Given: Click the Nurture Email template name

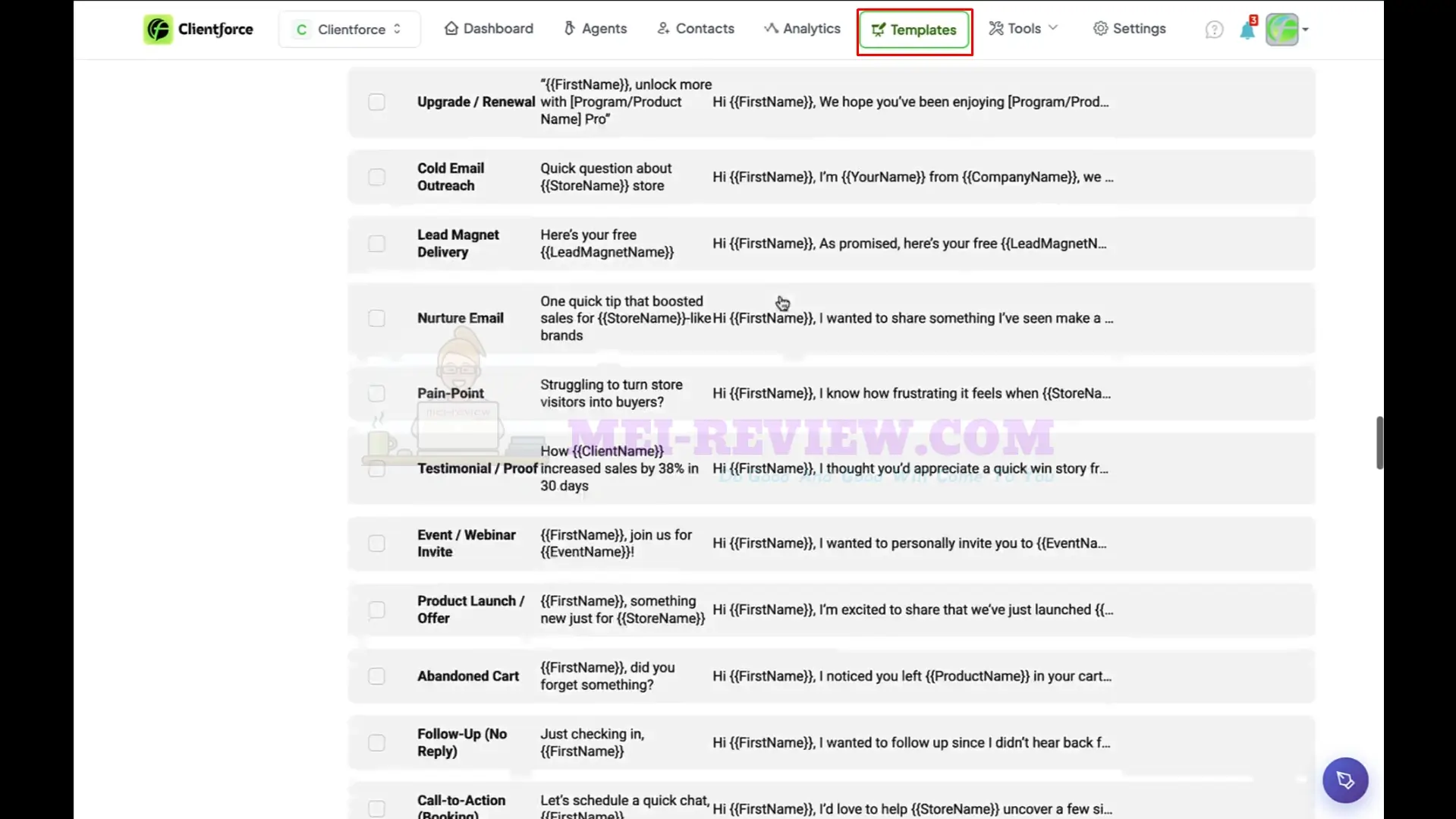Looking at the screenshot, I should coord(461,318).
